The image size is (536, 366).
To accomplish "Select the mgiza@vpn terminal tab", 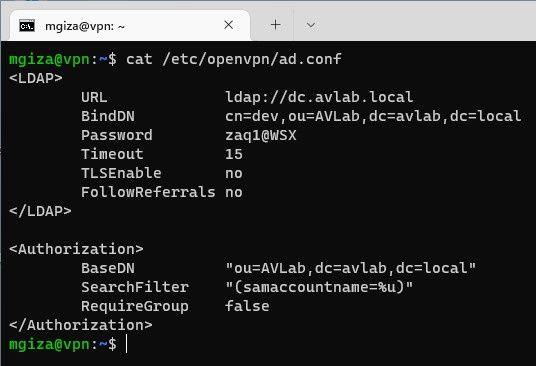I will tap(130, 26).
